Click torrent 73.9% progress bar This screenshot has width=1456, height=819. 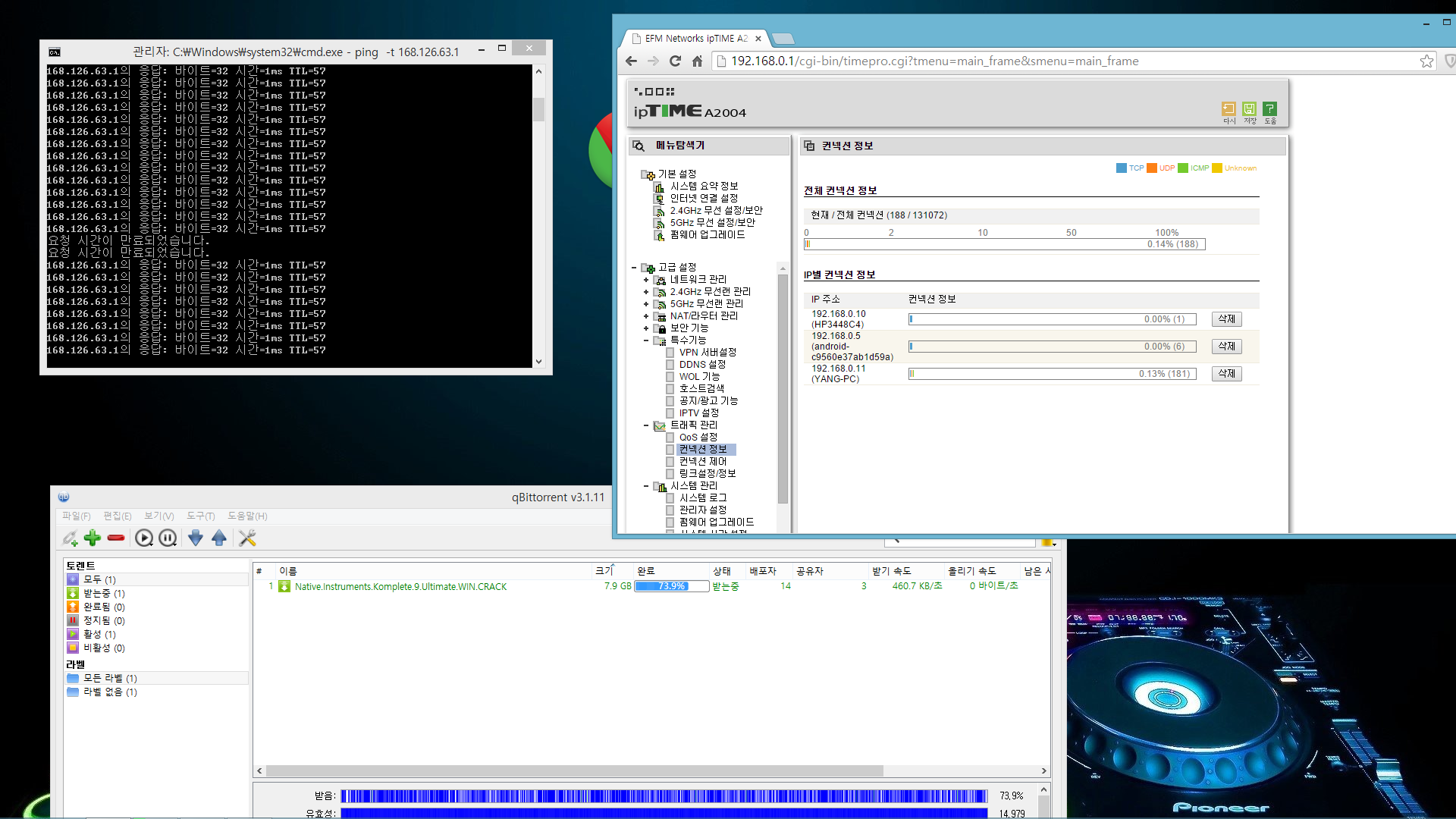coord(672,586)
